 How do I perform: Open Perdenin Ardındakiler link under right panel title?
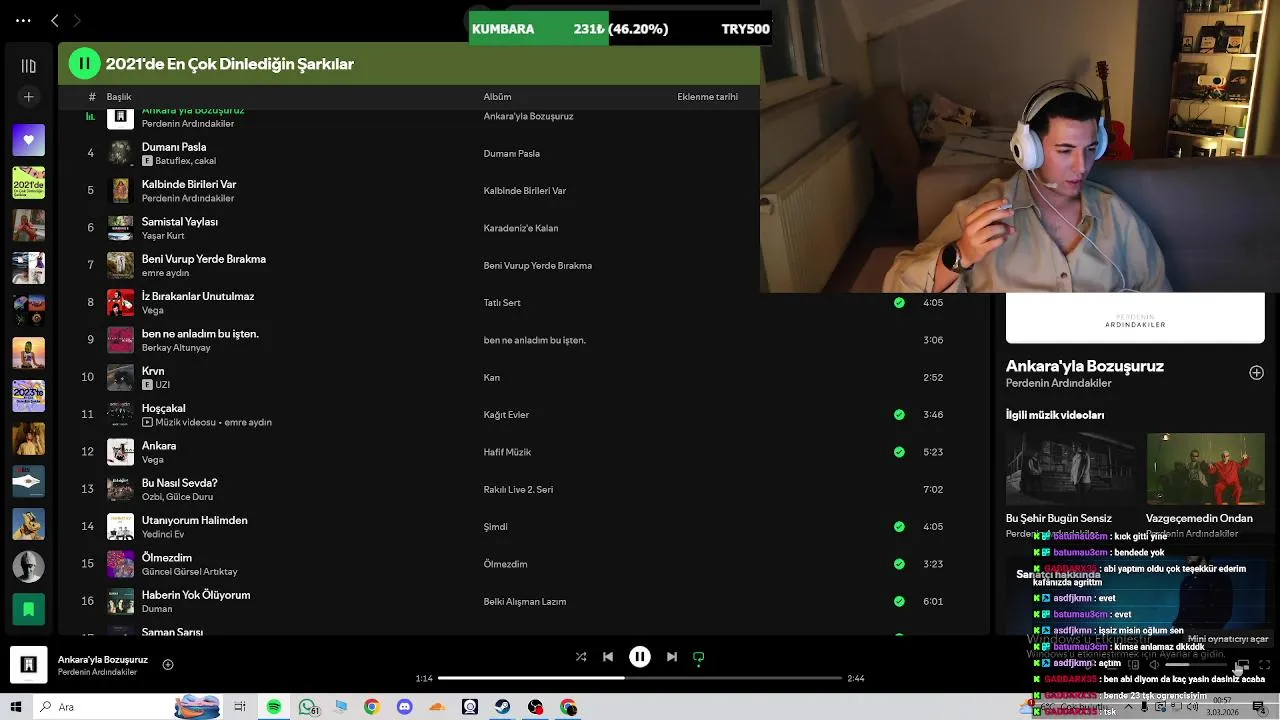1058,383
